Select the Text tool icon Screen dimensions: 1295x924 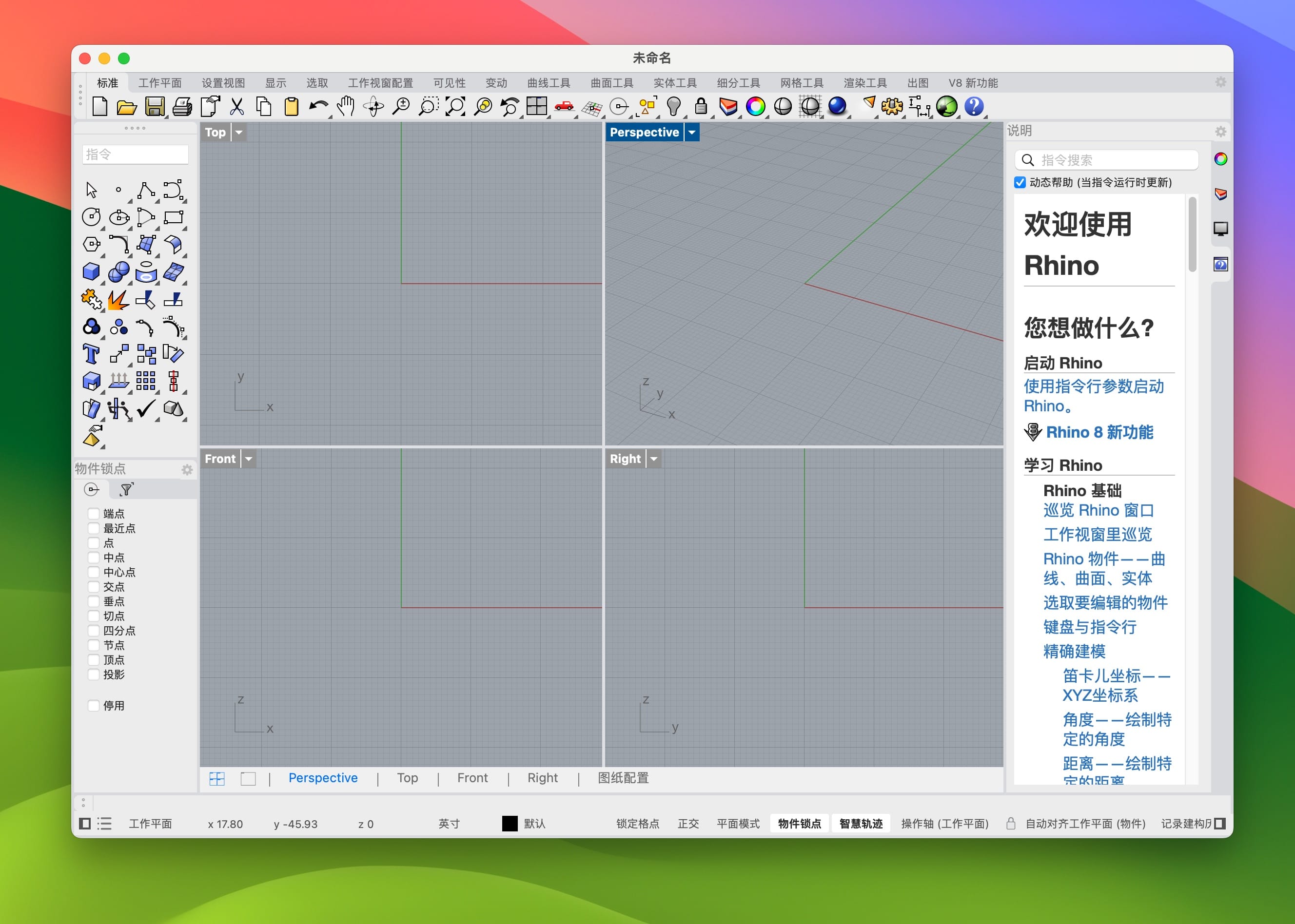[x=91, y=354]
